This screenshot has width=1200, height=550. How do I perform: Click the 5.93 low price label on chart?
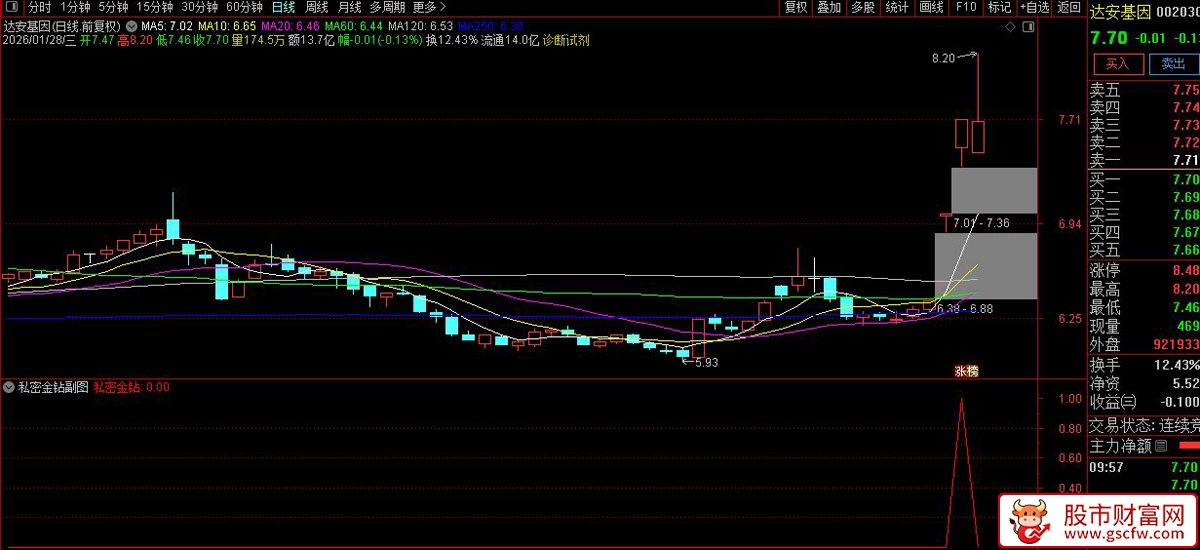[707, 362]
